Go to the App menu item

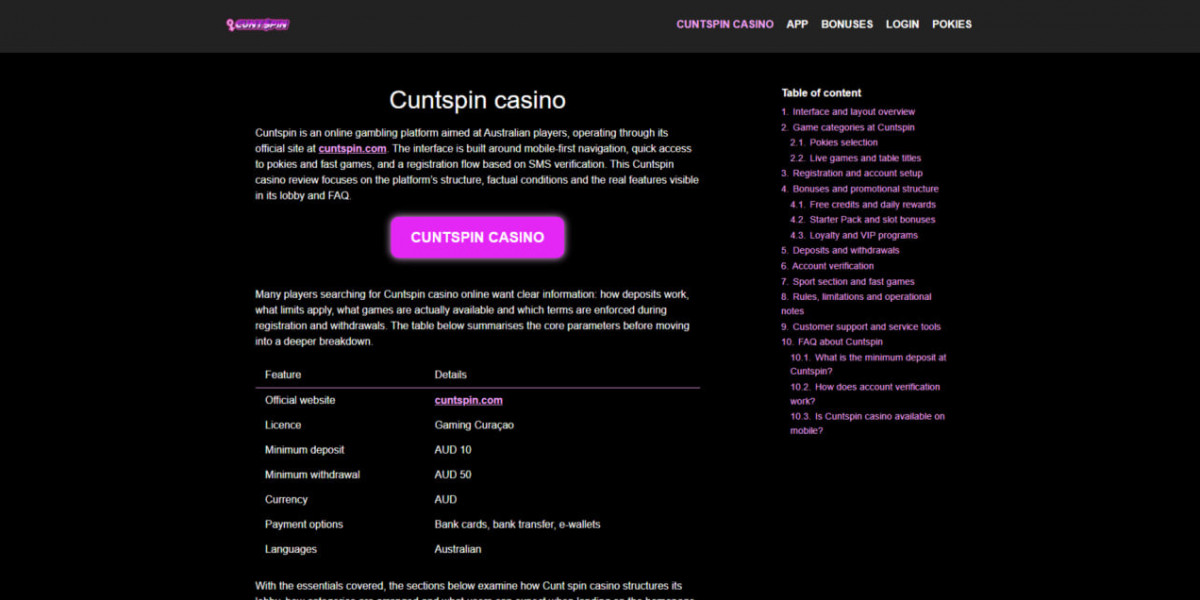[x=797, y=24]
